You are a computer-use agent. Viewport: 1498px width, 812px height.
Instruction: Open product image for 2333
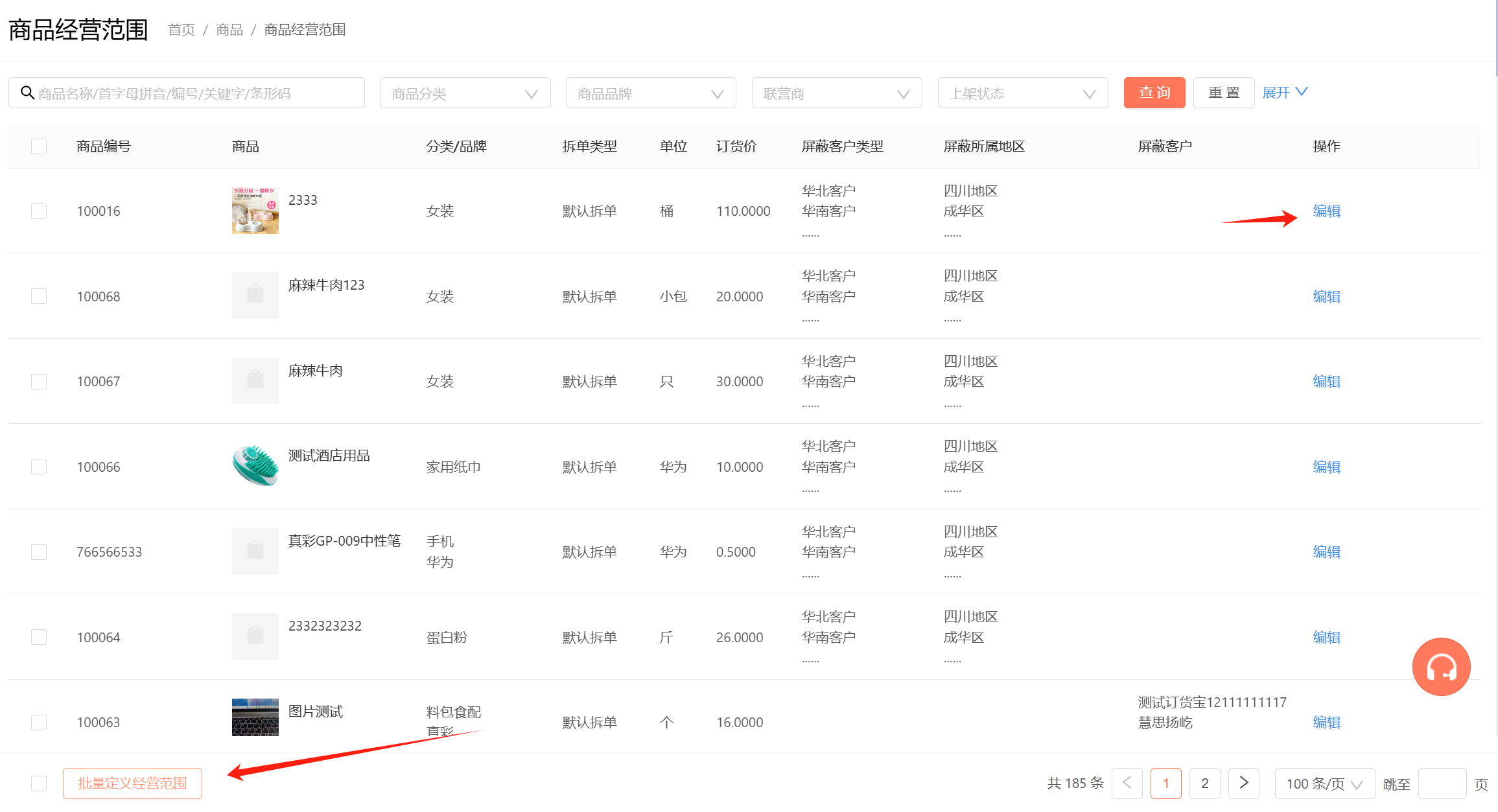tap(255, 211)
